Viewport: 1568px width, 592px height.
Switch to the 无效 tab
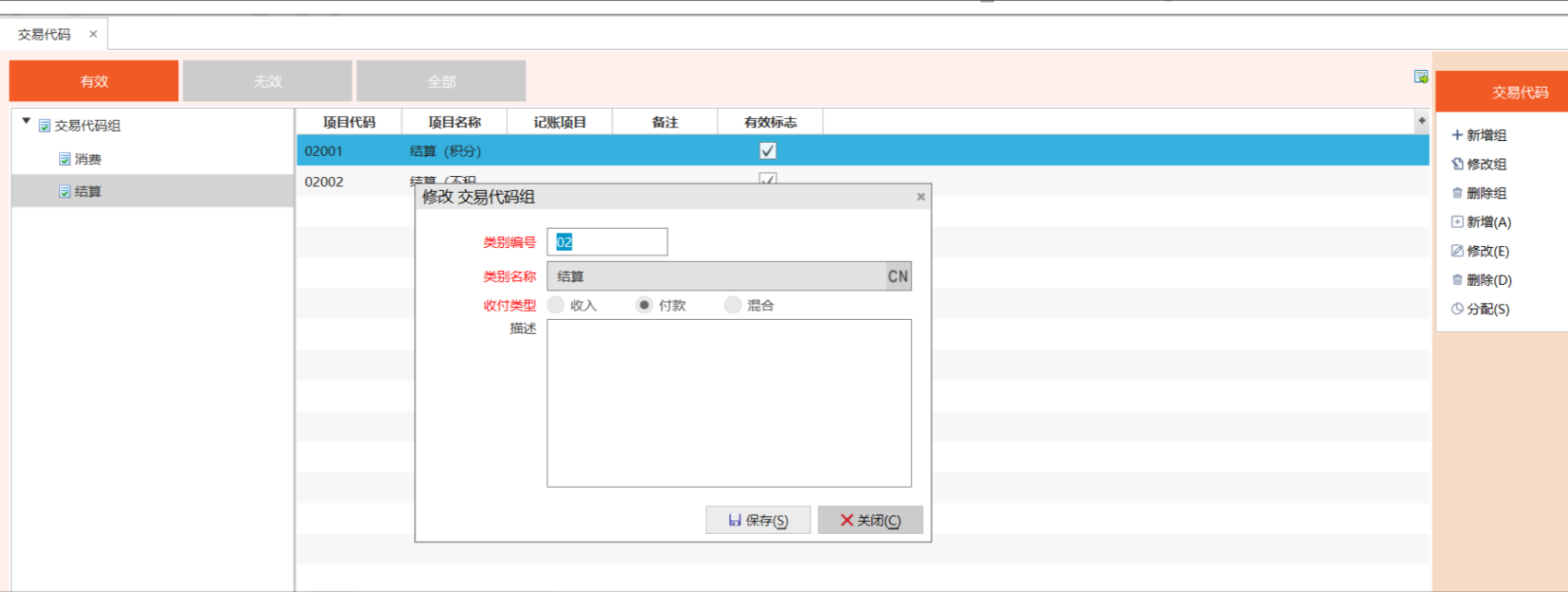pos(268,81)
